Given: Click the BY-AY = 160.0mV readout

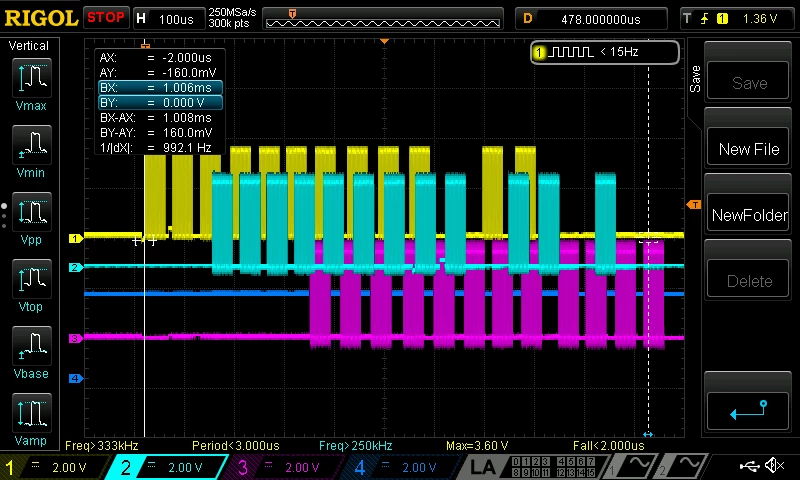Looking at the screenshot, I should point(156,133).
